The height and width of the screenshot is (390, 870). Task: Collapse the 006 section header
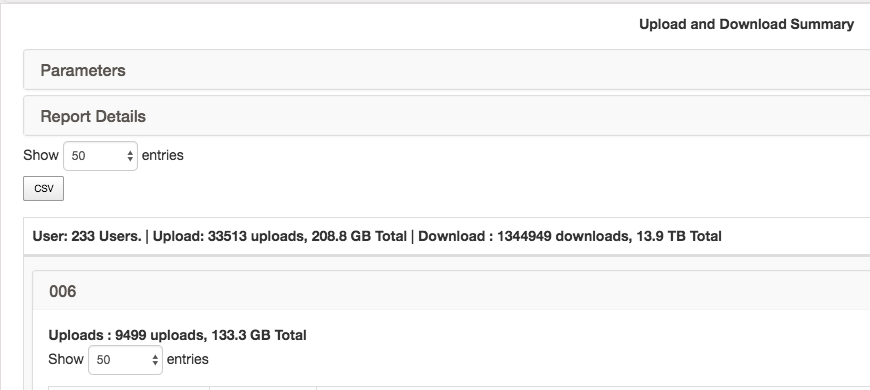point(451,291)
